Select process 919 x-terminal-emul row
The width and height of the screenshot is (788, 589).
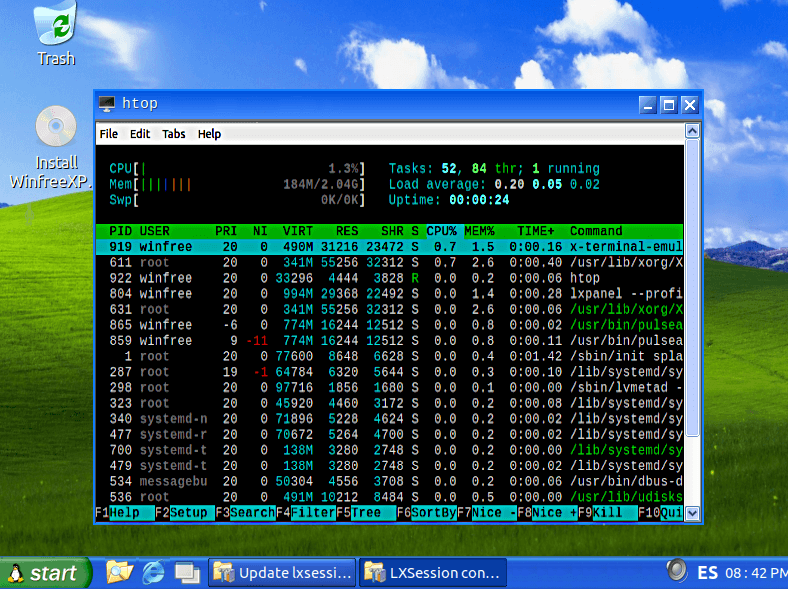pos(389,247)
